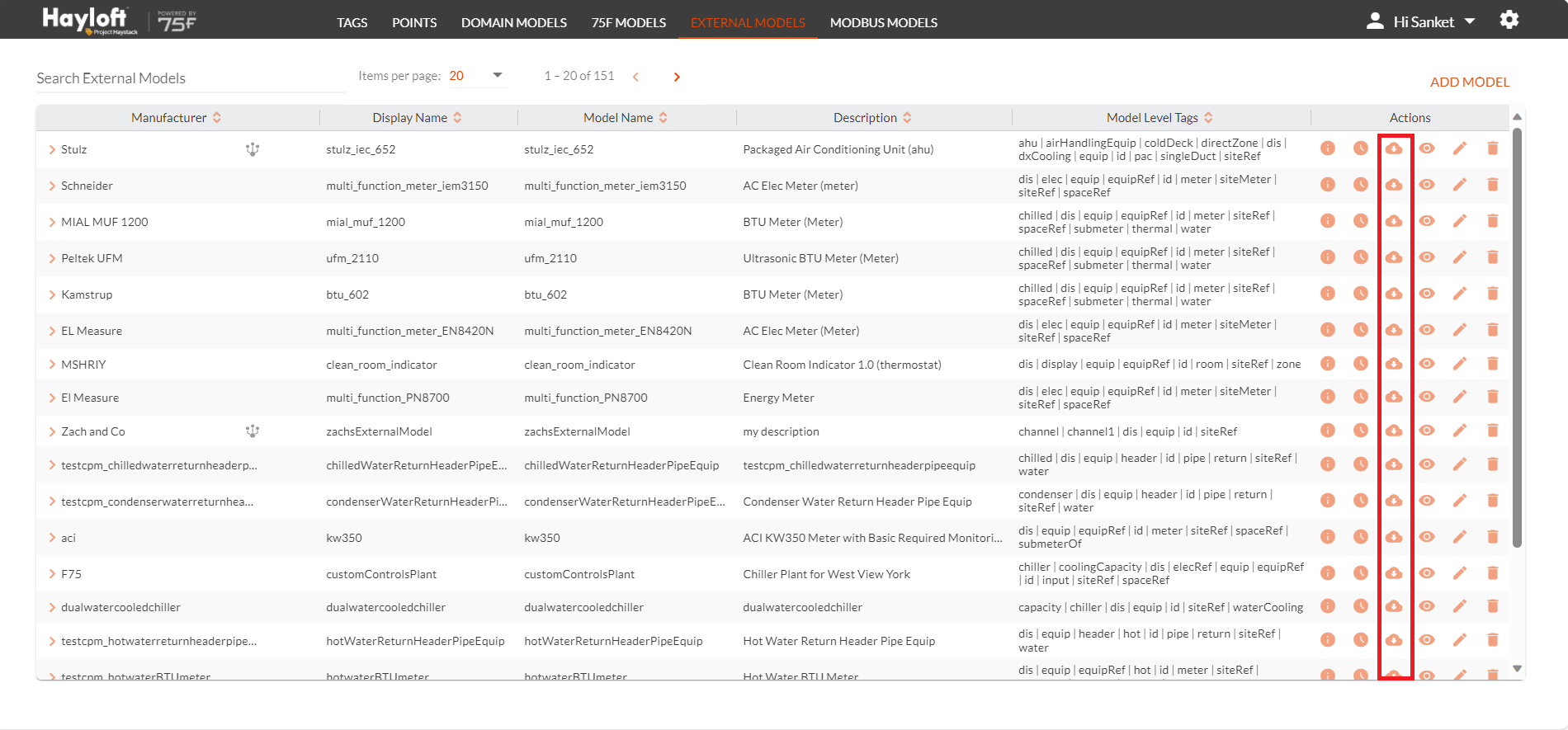Click info icon for aci row
This screenshot has height=730, width=1568.
click(1328, 537)
